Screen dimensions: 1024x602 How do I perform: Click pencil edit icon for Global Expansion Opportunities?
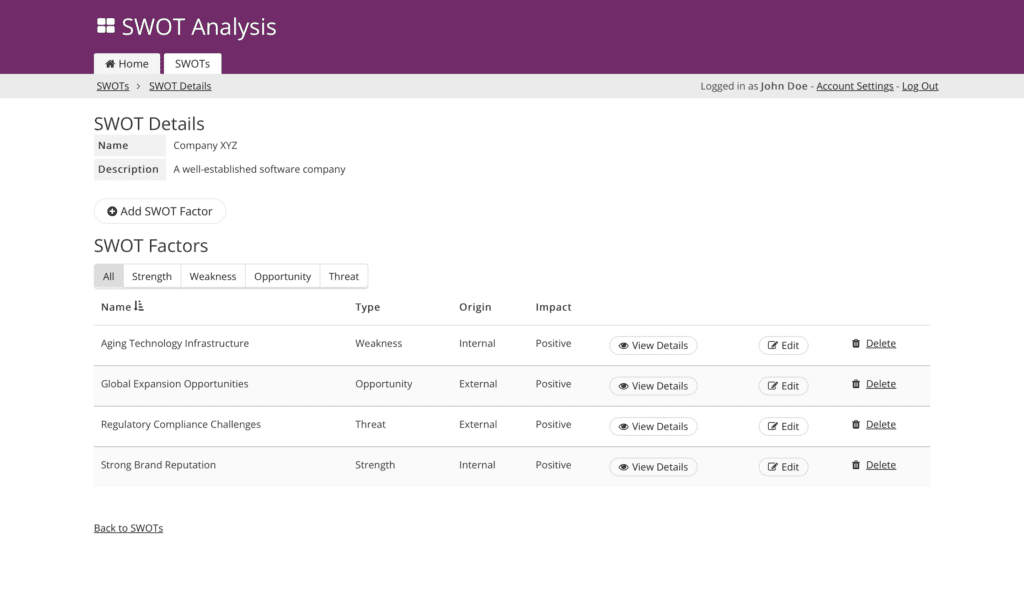pos(773,386)
